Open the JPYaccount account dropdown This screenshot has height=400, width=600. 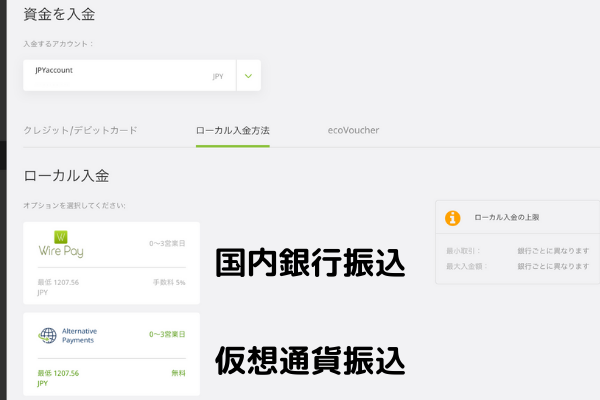(130, 75)
